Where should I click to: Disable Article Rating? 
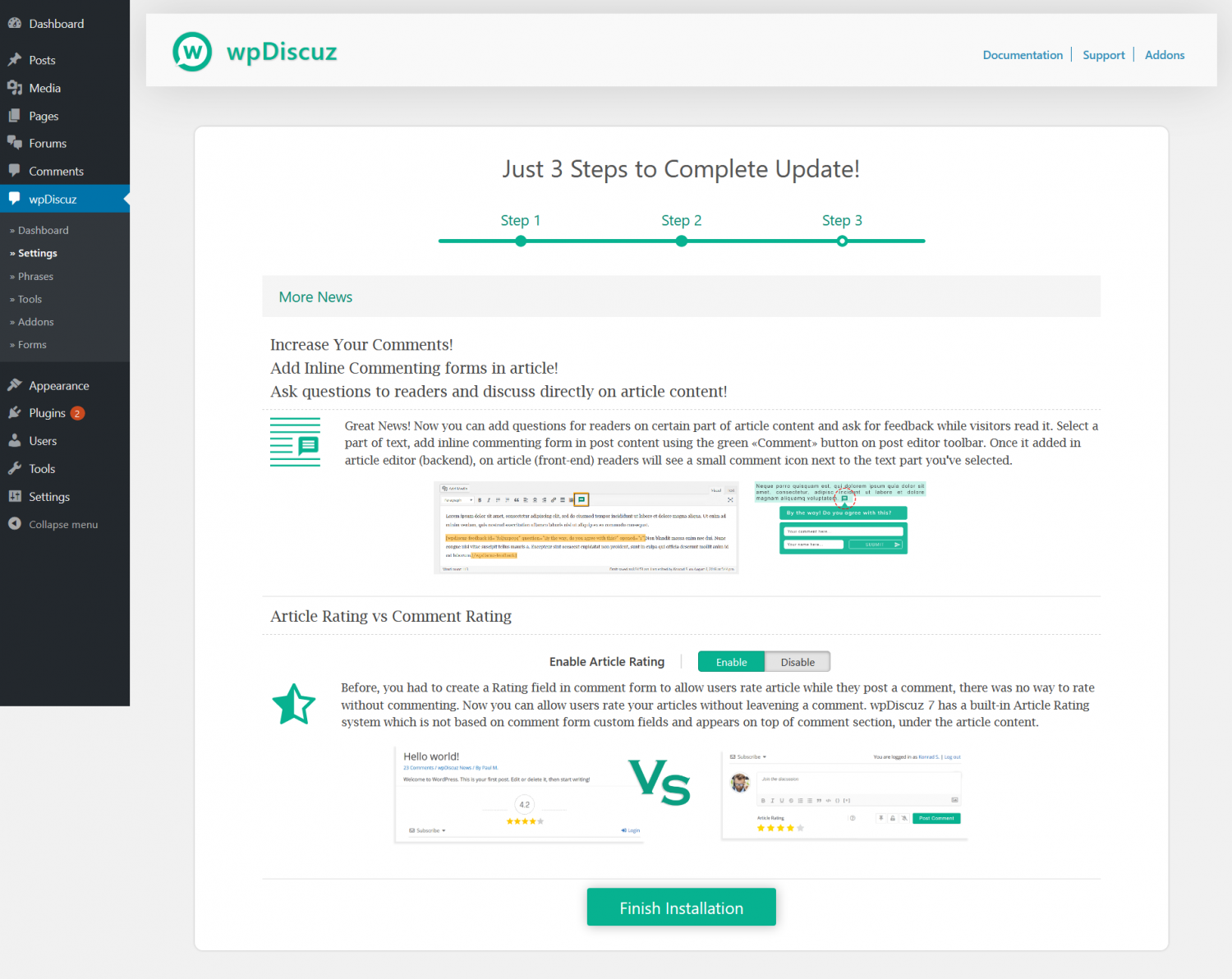797,661
